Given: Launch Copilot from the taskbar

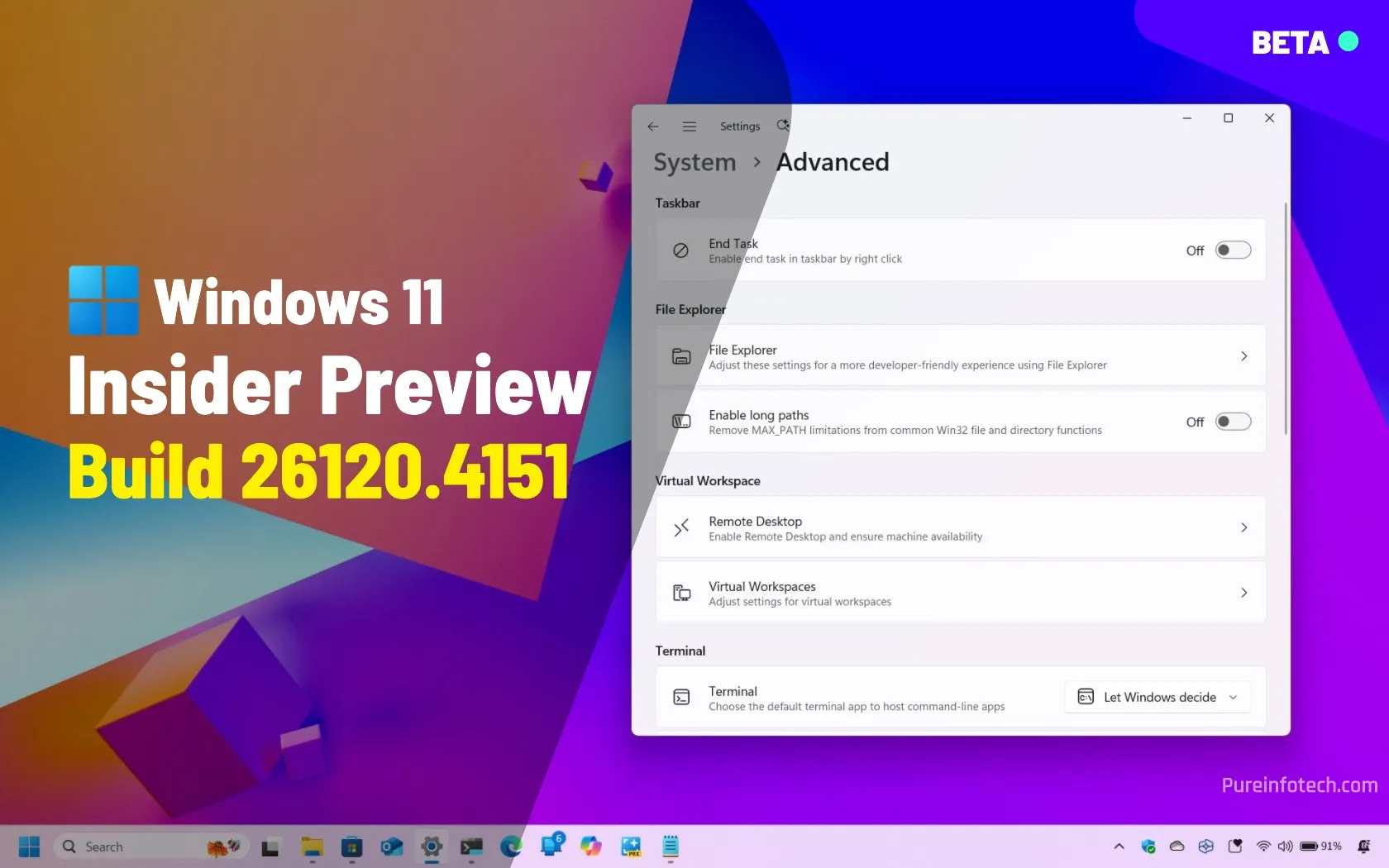Looking at the screenshot, I should 590,847.
